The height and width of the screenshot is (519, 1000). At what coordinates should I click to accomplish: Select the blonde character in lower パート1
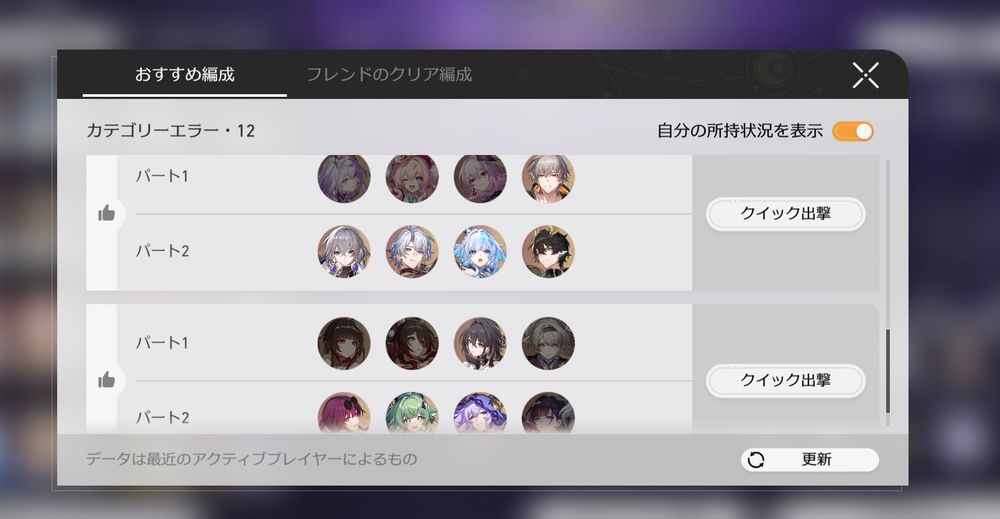point(548,344)
